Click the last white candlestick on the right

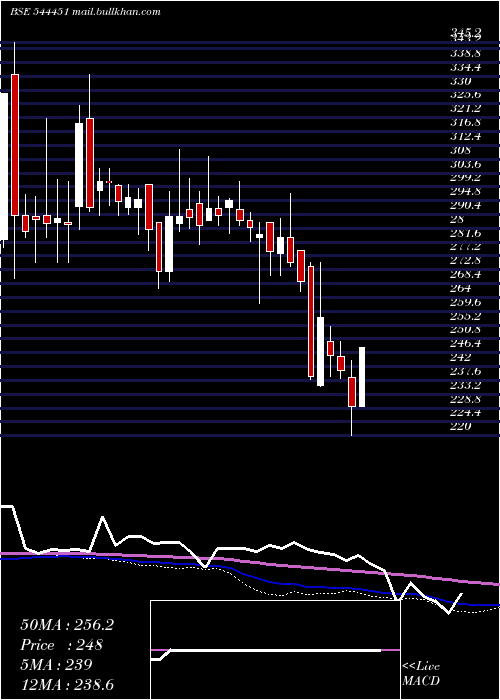362,377
